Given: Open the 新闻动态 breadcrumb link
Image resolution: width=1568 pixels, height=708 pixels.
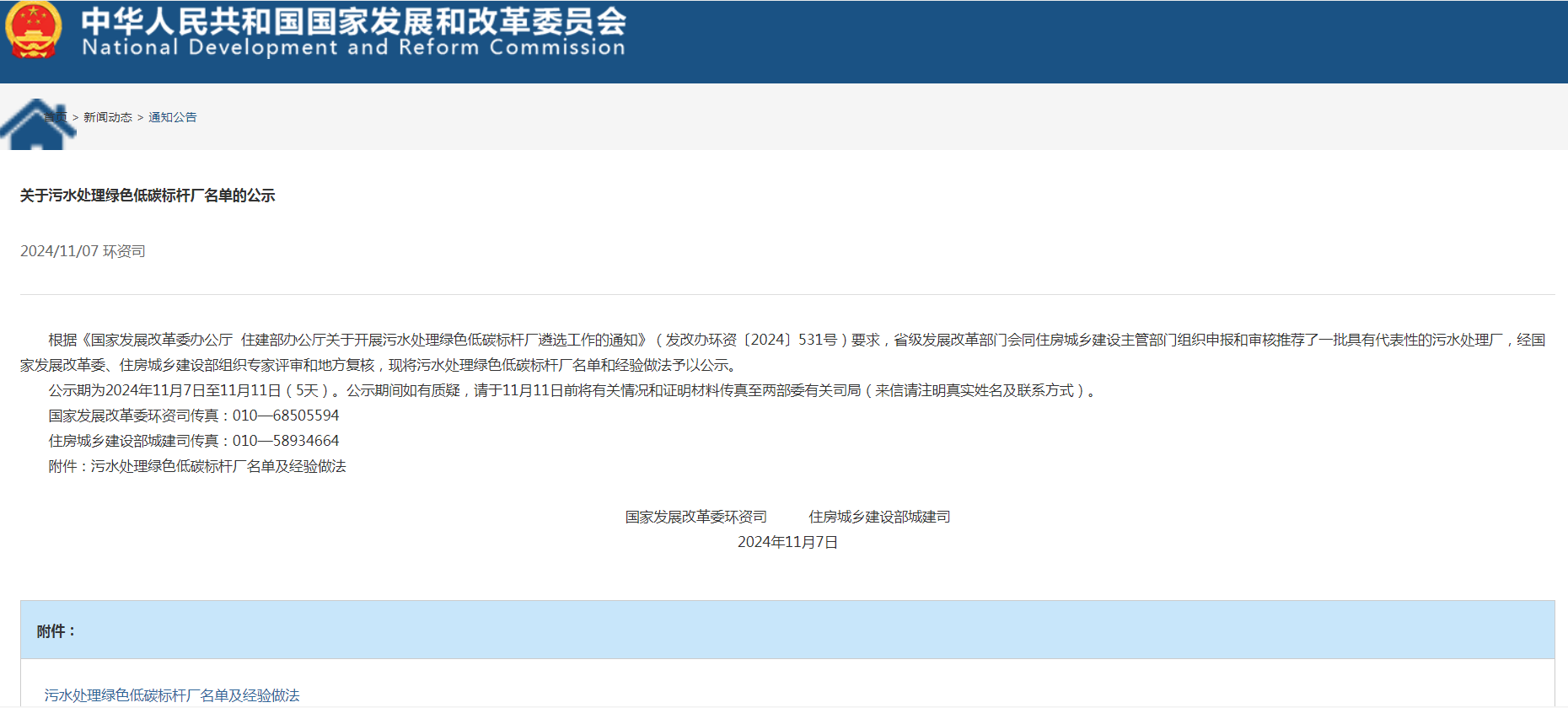Looking at the screenshot, I should click(x=108, y=117).
